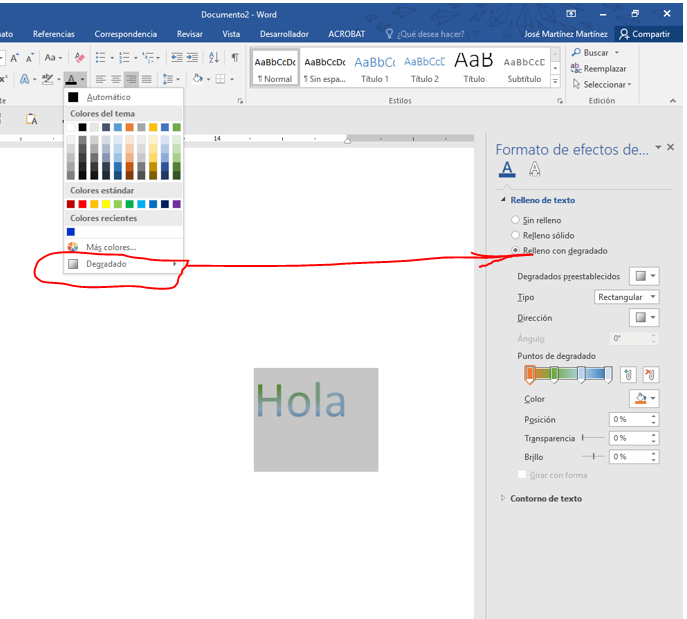This screenshot has width=687, height=619.
Task: Select Text Fill and Outline tab icon
Action: [507, 169]
